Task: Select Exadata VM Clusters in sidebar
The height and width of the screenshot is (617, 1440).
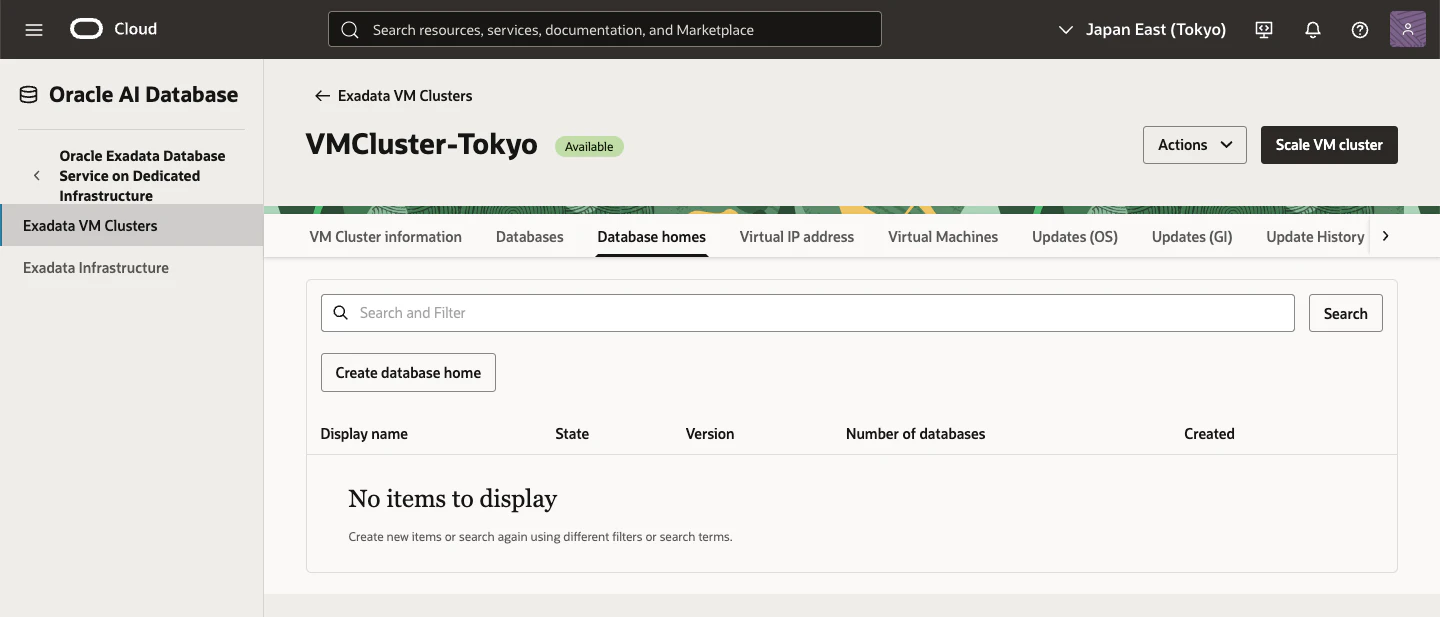Action: pos(131,225)
